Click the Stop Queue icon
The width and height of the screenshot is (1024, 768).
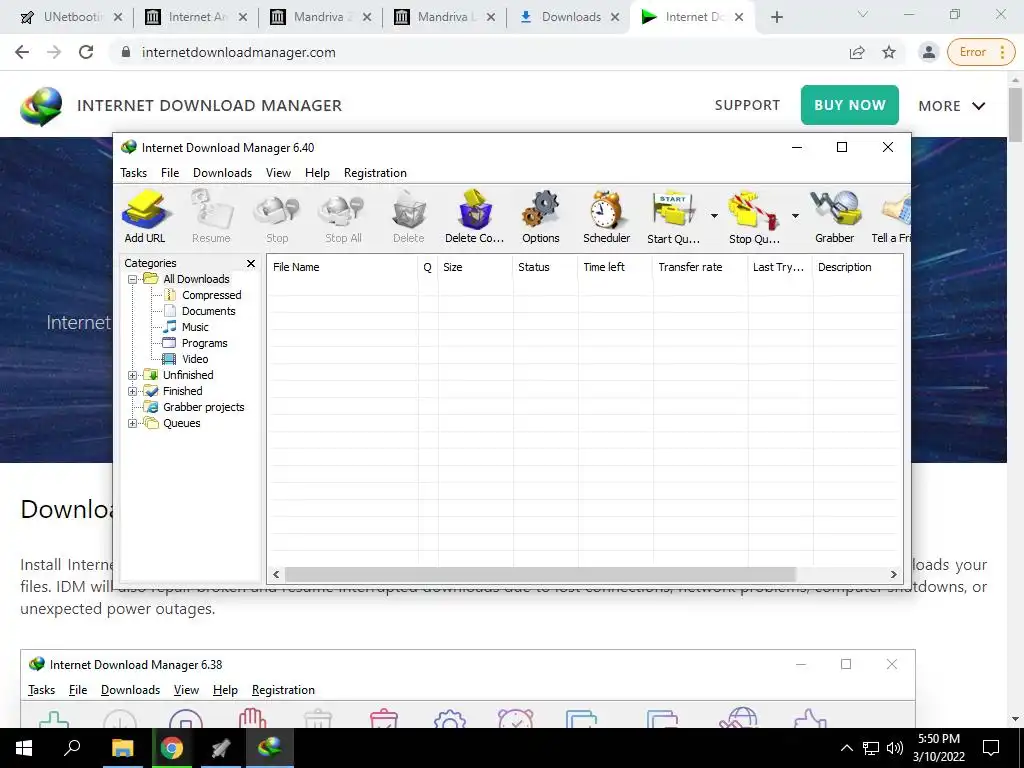(754, 217)
